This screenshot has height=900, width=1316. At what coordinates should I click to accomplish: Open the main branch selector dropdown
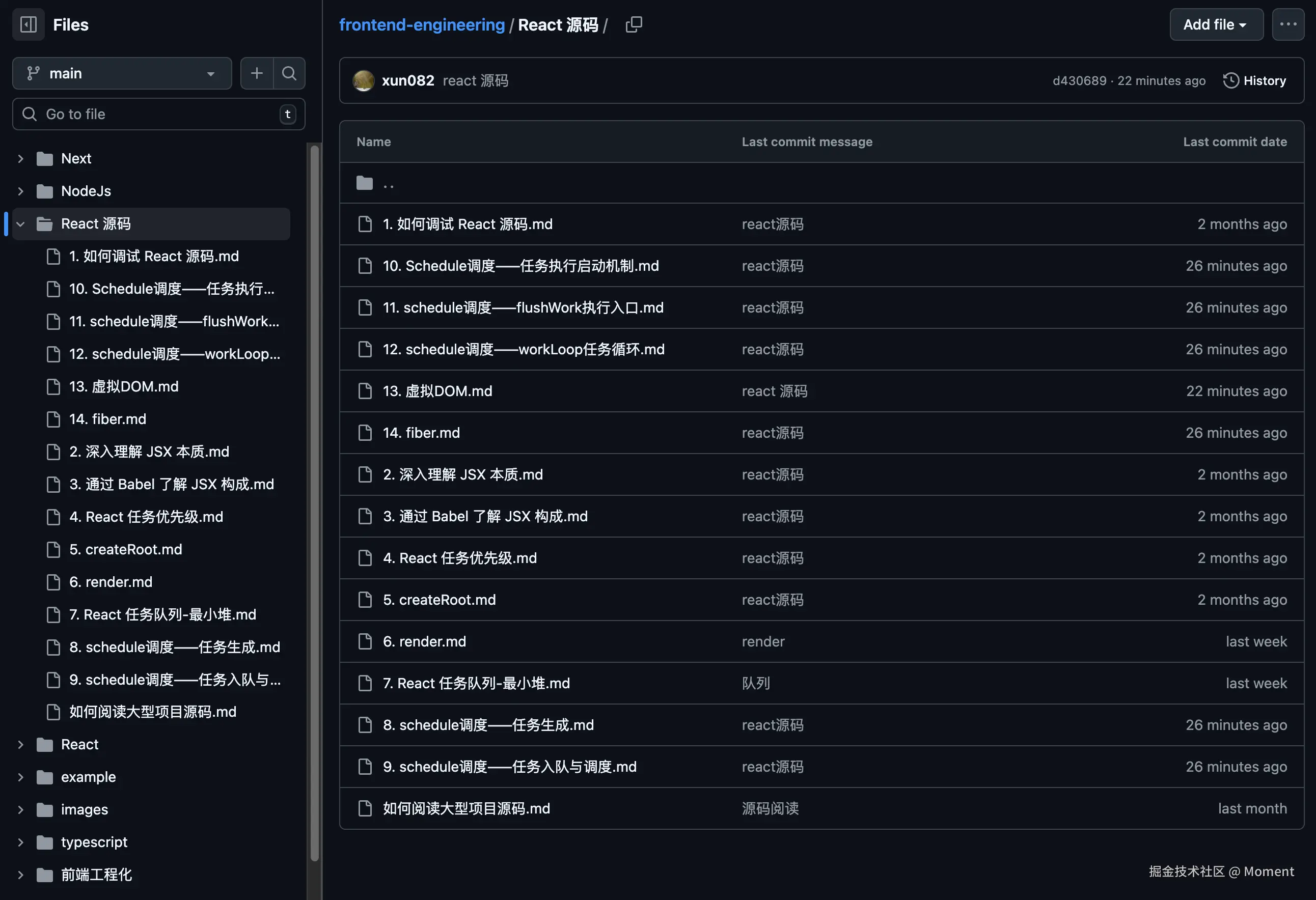[122, 73]
